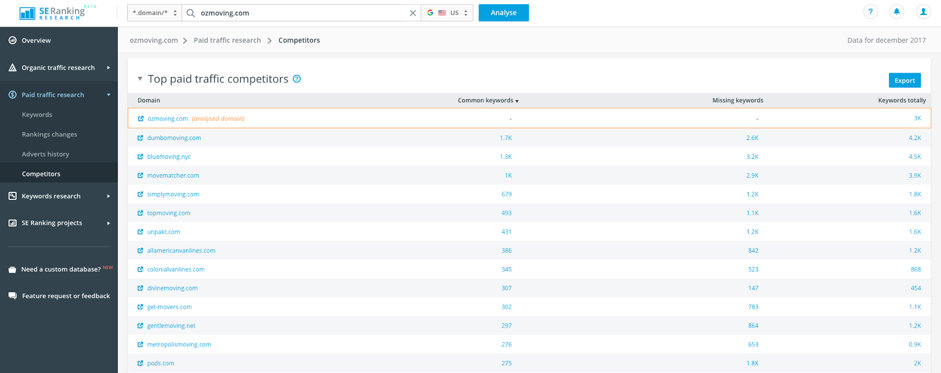Click Feature request or feedback item
Image resolution: width=941 pixels, height=373 pixels.
59,296
